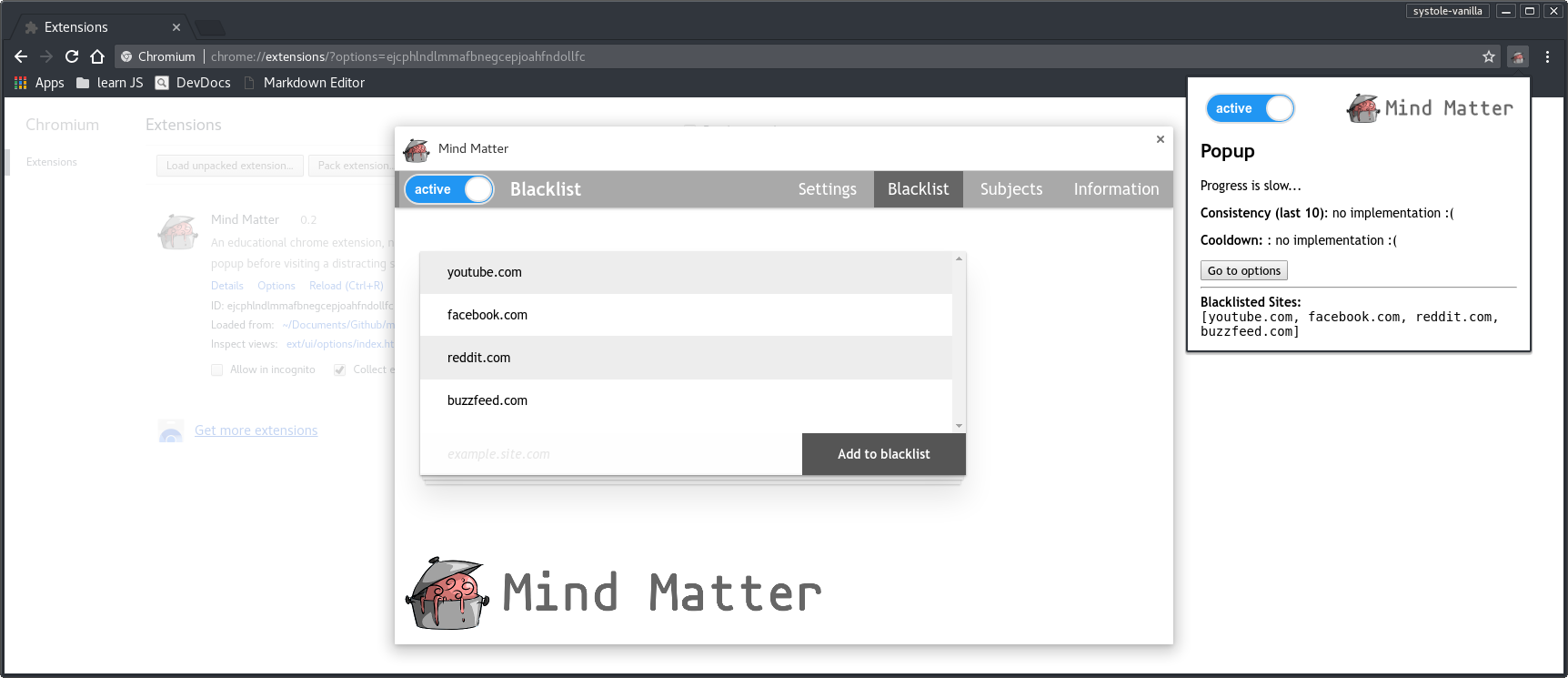The image size is (1568, 678).
Task: Open the ext/ui/options inspect view link
Action: tap(340, 344)
